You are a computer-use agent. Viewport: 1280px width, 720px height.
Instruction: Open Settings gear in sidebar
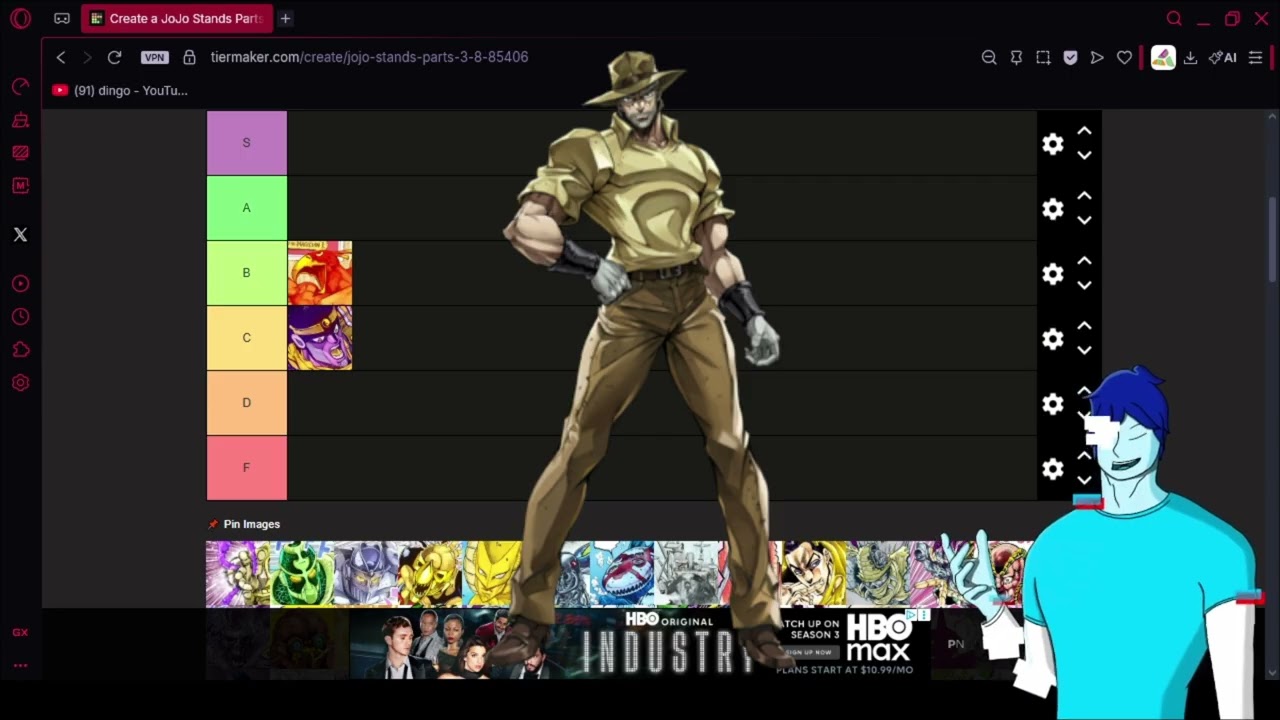point(20,383)
